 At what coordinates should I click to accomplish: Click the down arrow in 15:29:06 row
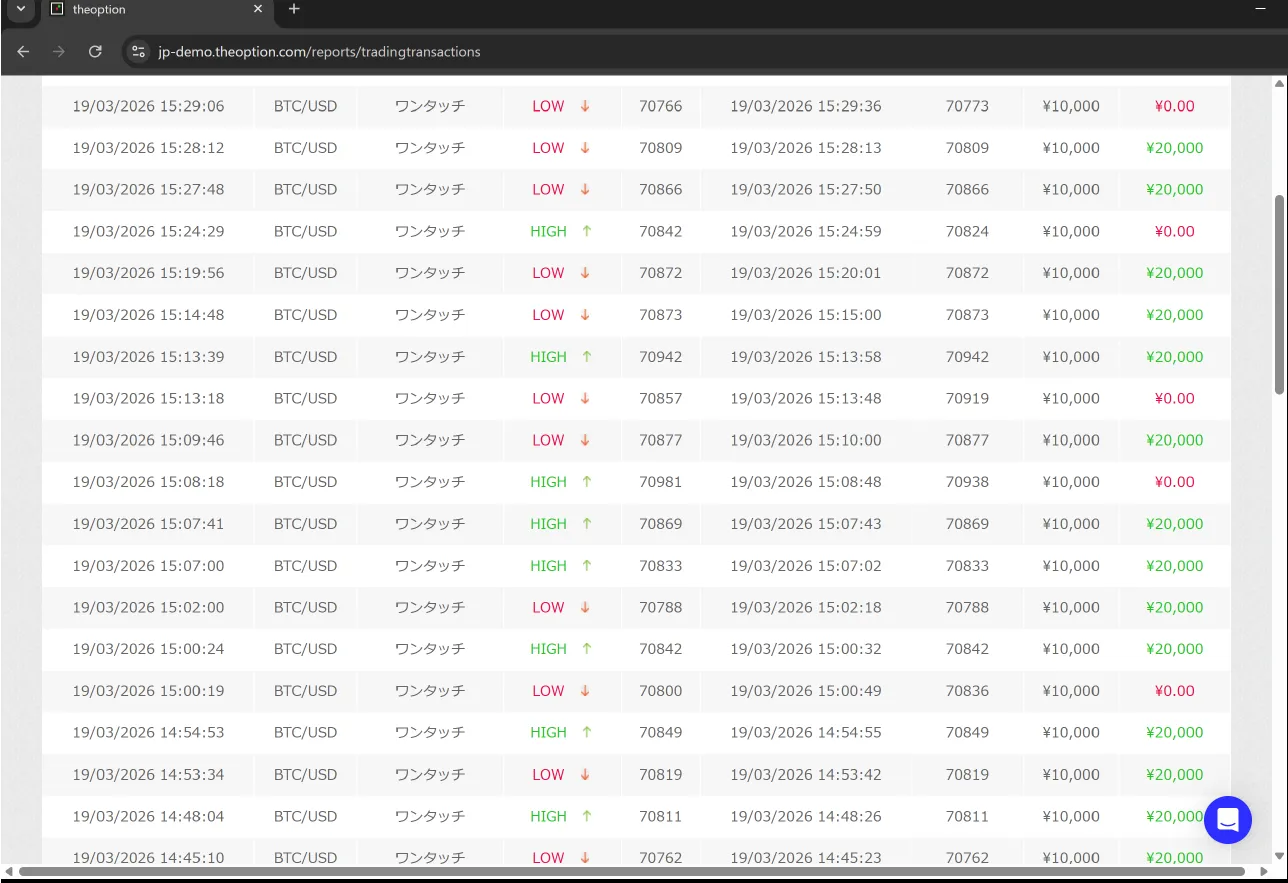[x=585, y=106]
